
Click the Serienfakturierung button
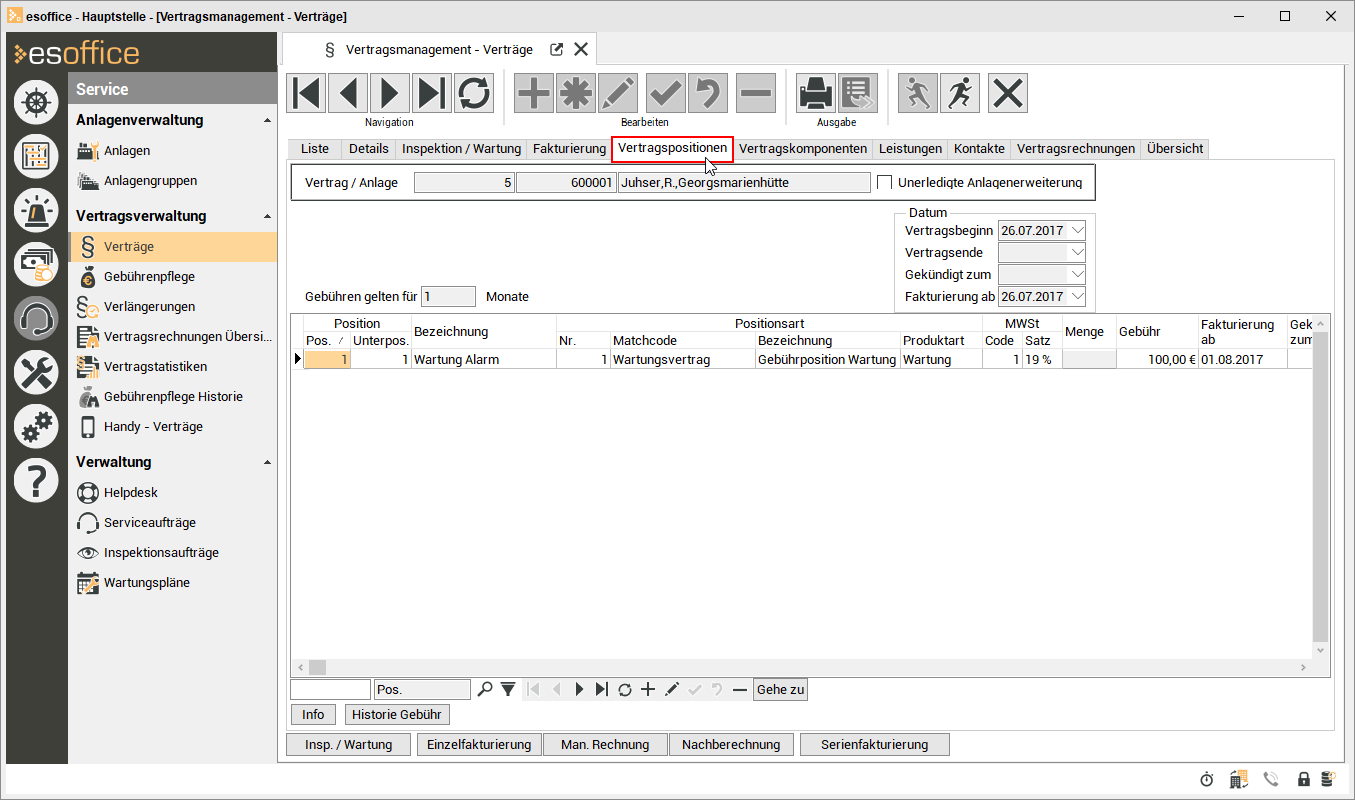(874, 745)
